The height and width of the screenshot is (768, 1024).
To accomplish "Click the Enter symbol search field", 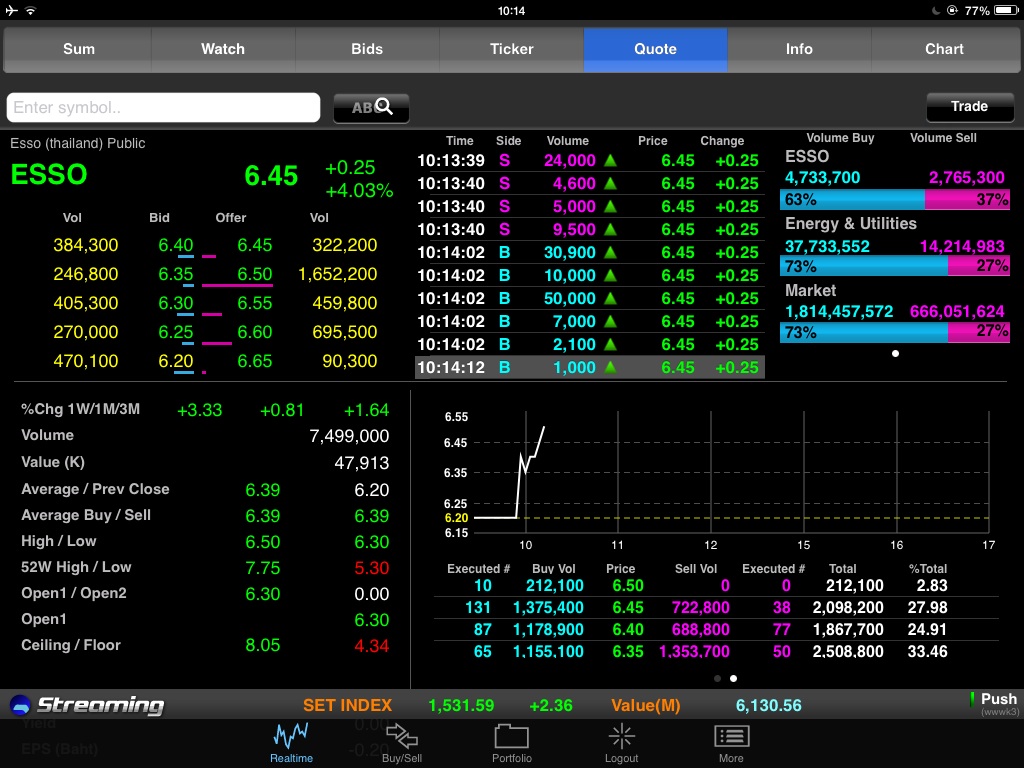I will [x=163, y=108].
